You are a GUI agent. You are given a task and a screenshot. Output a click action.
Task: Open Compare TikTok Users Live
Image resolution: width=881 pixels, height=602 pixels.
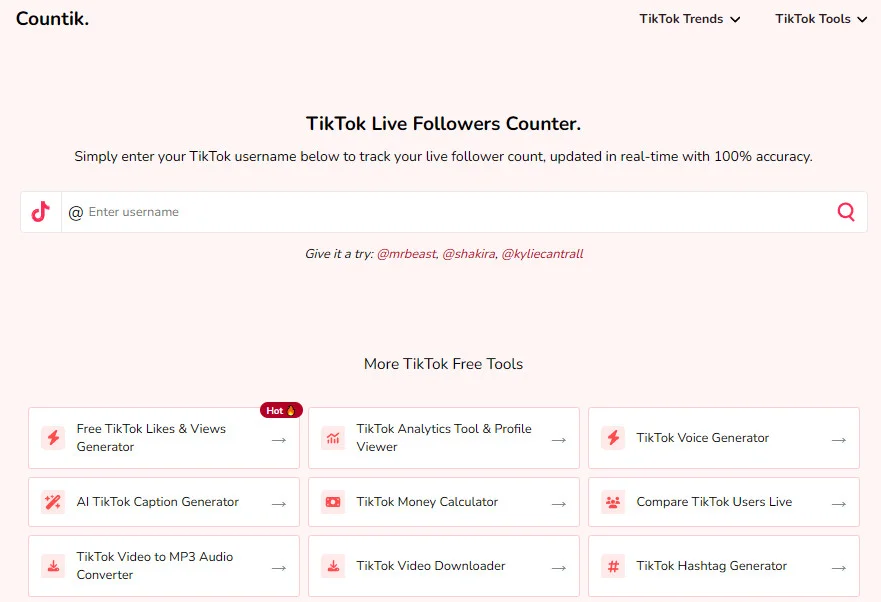coord(724,502)
